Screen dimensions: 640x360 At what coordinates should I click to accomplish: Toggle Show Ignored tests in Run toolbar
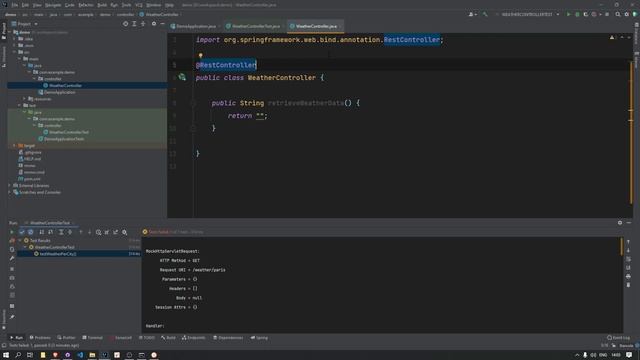[x=31, y=232]
